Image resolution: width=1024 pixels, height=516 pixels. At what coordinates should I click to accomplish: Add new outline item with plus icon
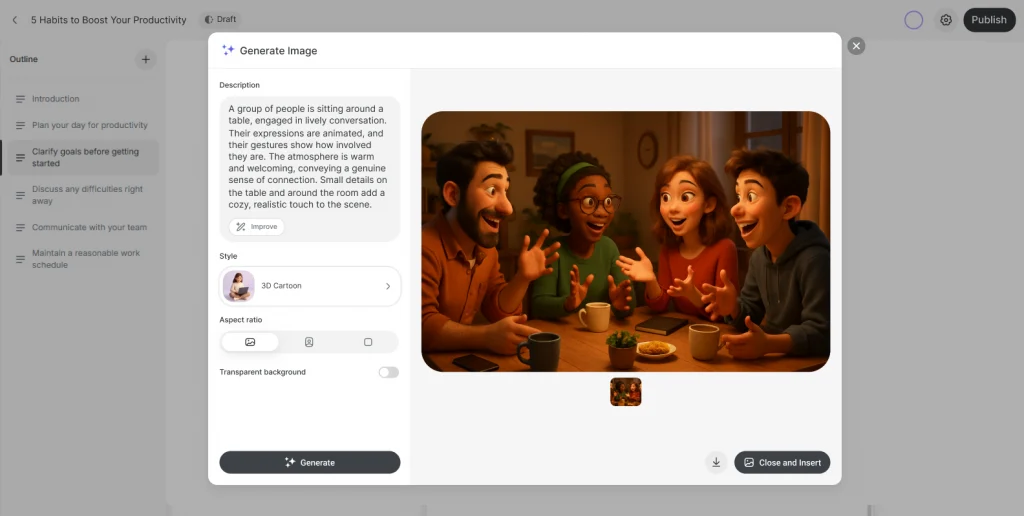145,60
